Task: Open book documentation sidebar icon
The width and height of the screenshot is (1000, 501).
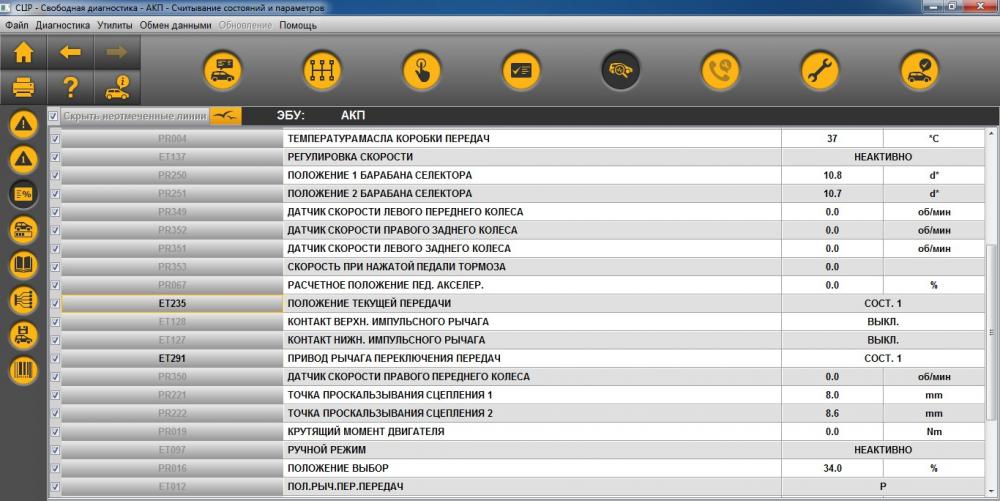Action: [x=24, y=265]
